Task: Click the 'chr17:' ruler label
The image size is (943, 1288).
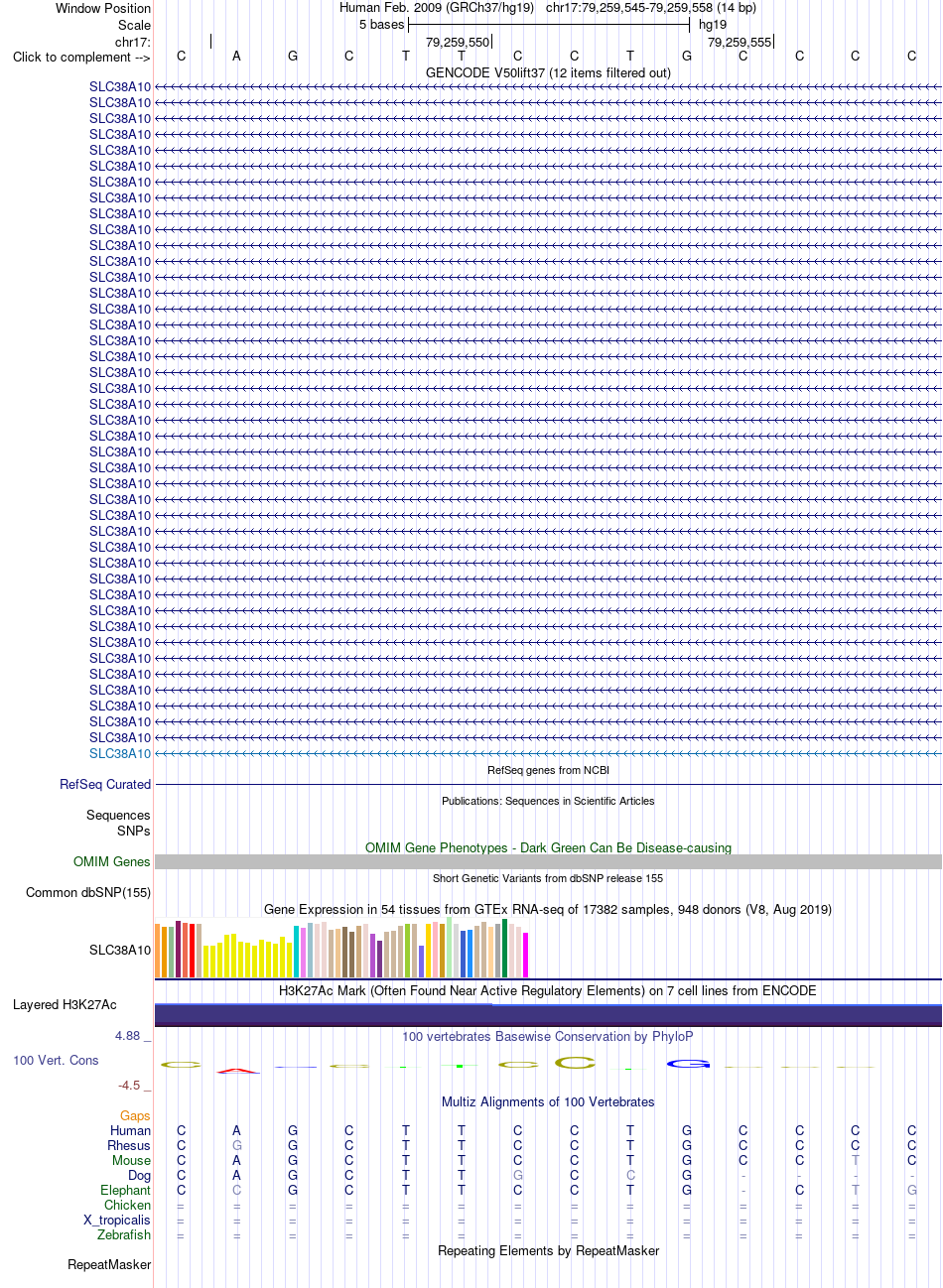Action: 133,42
